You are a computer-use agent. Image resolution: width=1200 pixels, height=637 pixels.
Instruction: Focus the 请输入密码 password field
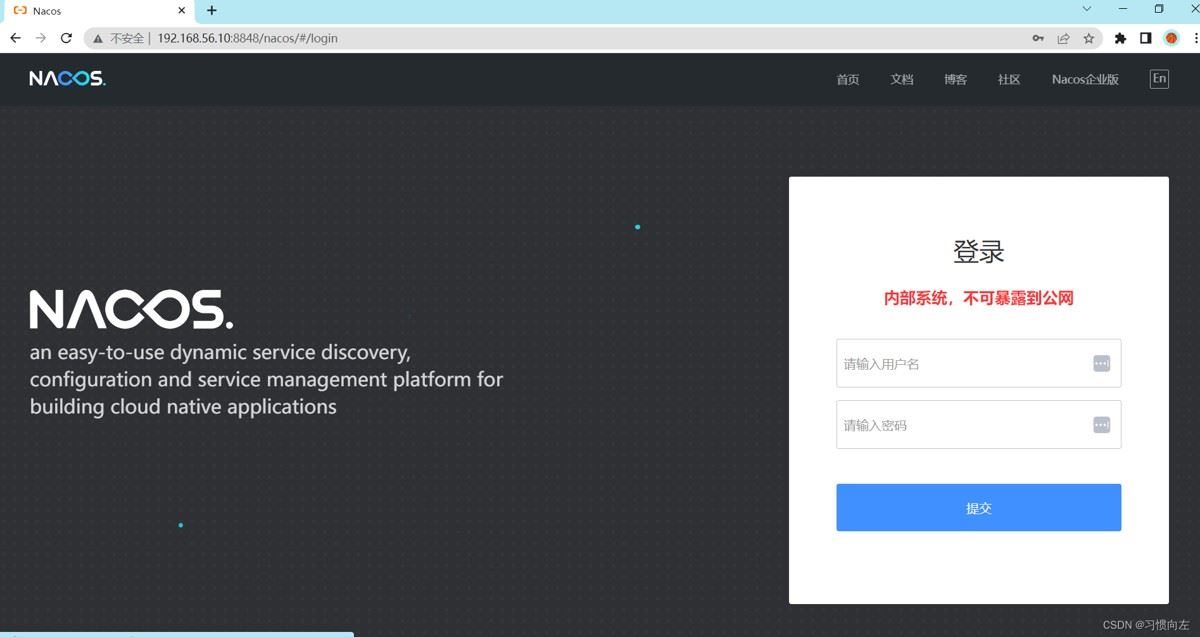[x=978, y=425]
